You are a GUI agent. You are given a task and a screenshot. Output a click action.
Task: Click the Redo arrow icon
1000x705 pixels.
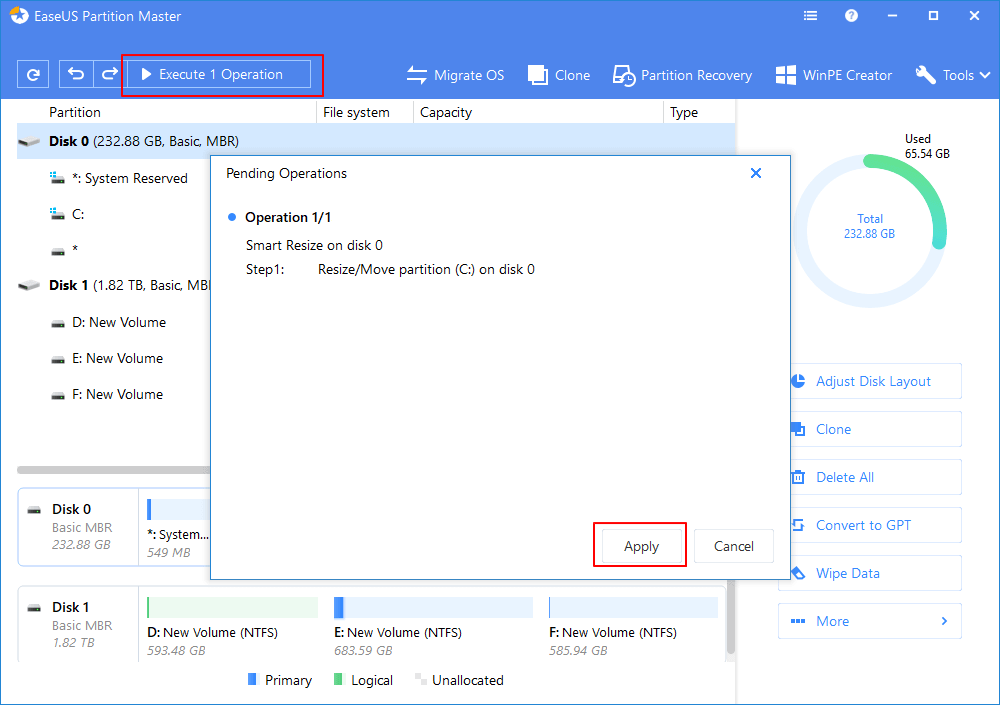click(x=108, y=75)
